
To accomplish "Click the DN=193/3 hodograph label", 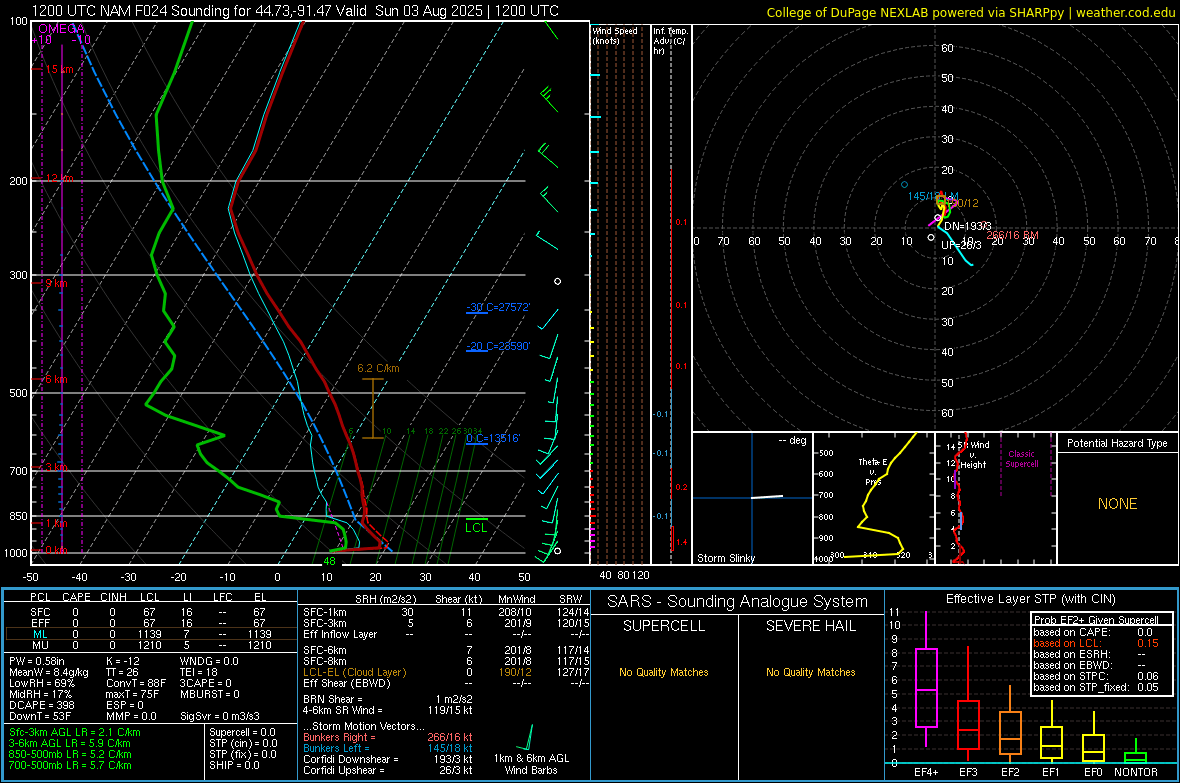I will point(968,226).
